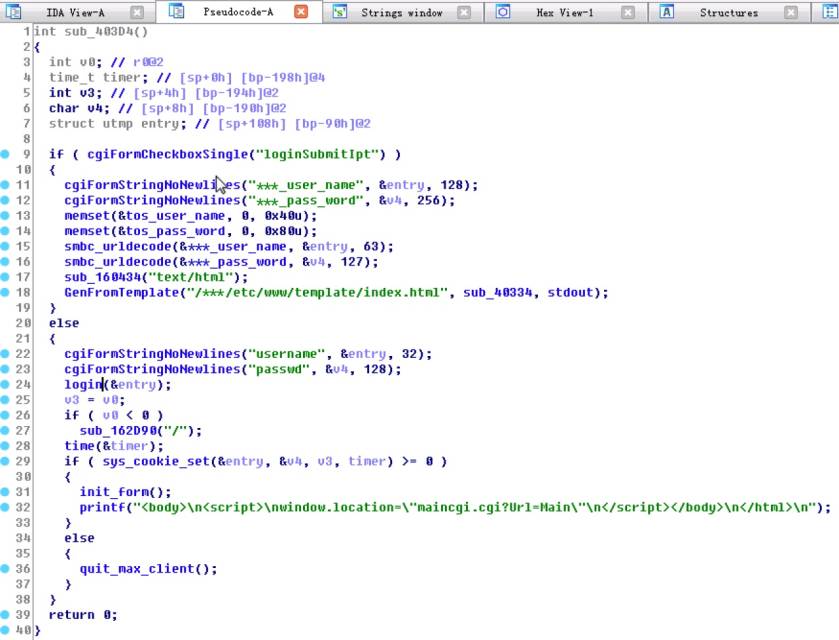Image resolution: width=839 pixels, height=640 pixels.
Task: Click 'time_t timer' declaration
Action: click(x=98, y=78)
